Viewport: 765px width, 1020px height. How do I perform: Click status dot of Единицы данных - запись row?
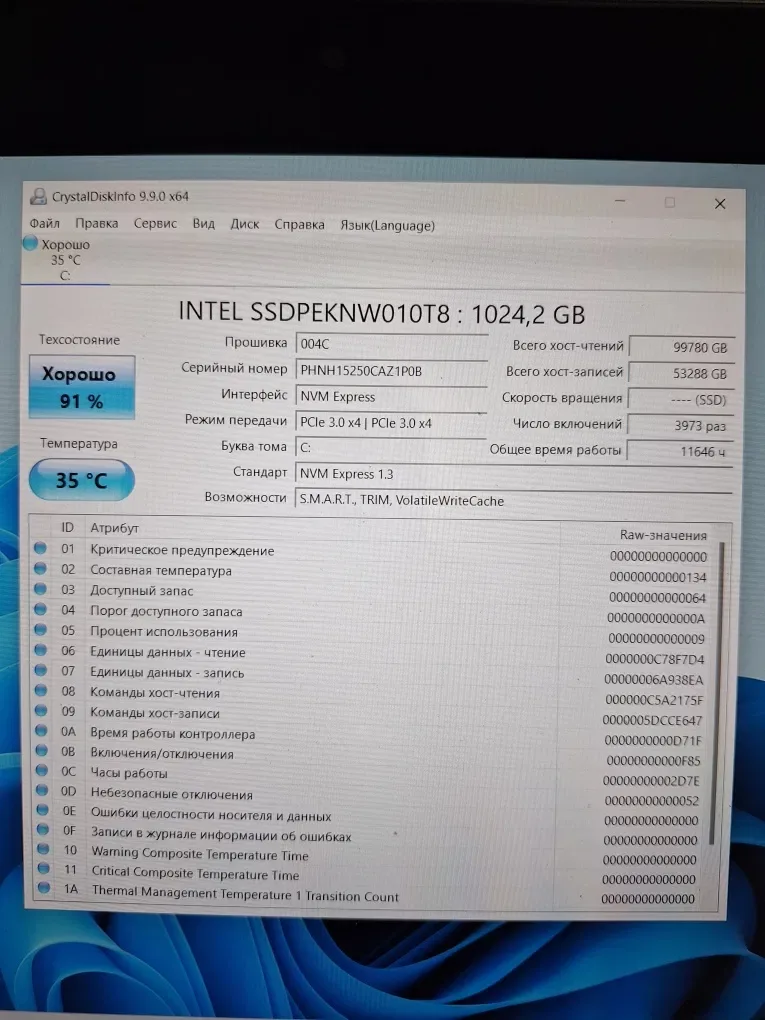(x=40, y=669)
